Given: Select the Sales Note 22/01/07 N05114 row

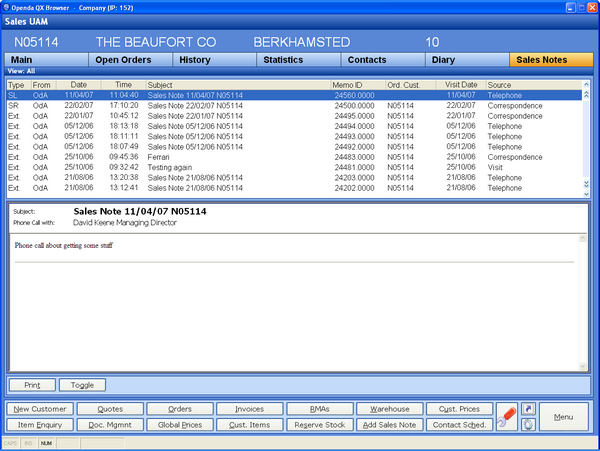Looking at the screenshot, I should (295, 116).
